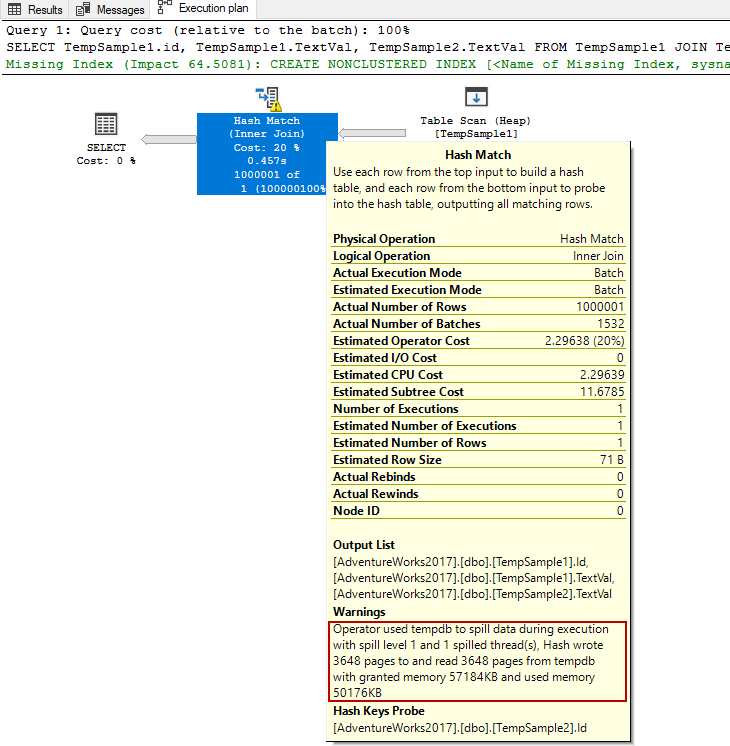Click the 'SELECT Cost: 0 %' label

[106, 154]
